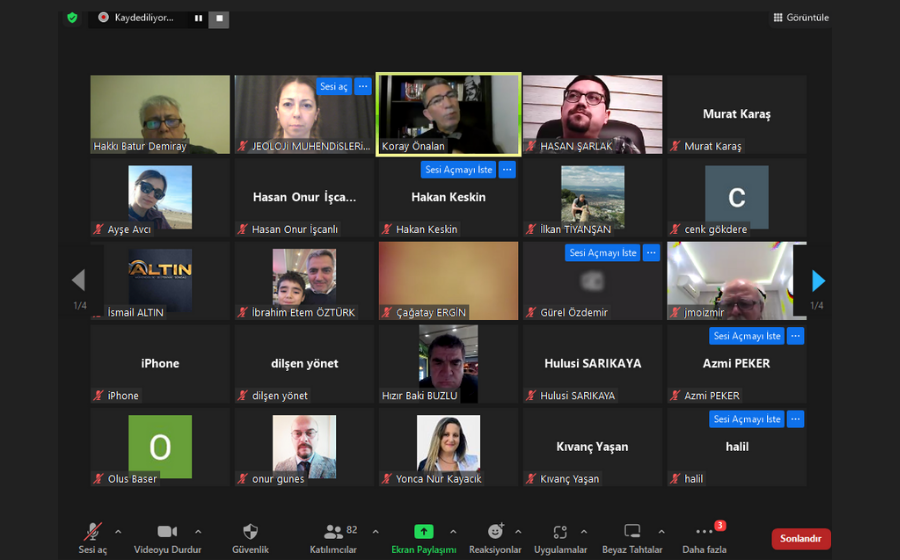
Task: Select HASAN ŞARLAK's video tile
Action: tap(592, 114)
